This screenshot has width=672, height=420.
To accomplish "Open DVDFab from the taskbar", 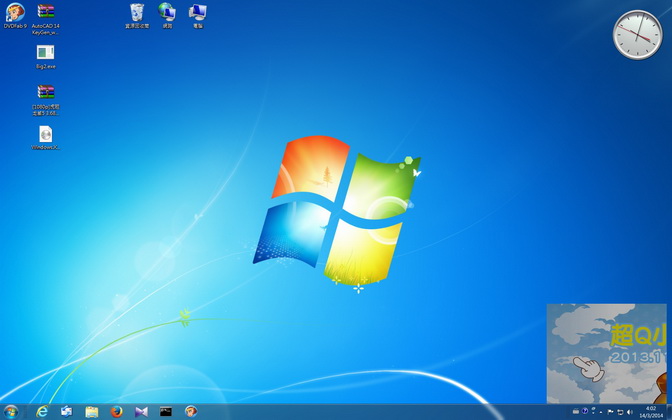I will pyautogui.click(x=191, y=412).
